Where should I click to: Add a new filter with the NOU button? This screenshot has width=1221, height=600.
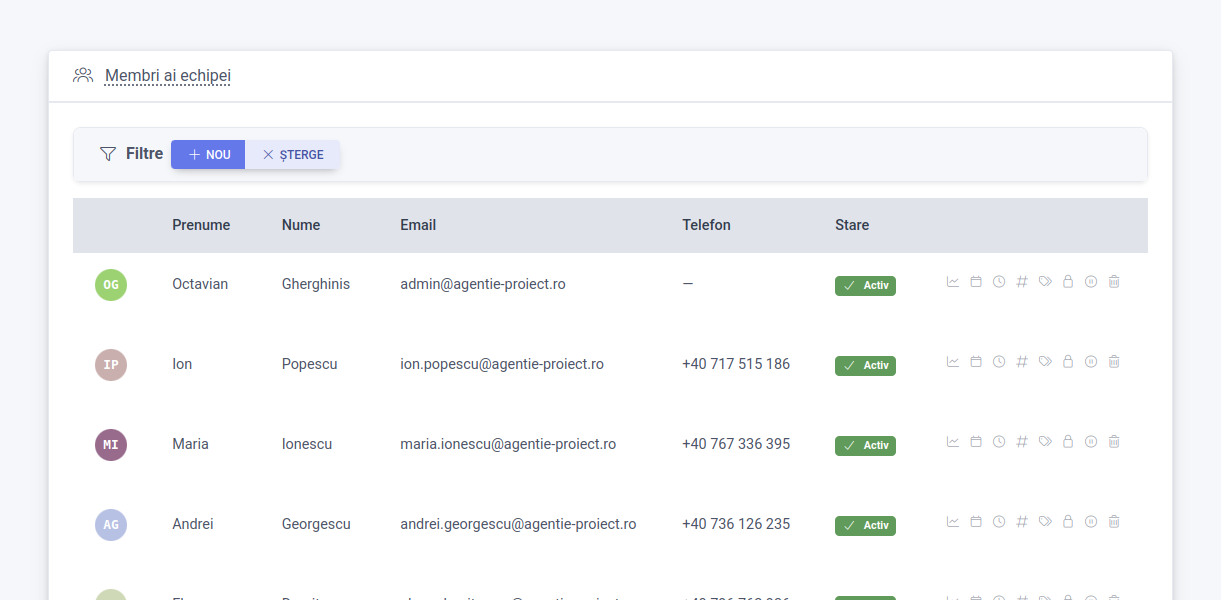pyautogui.click(x=208, y=155)
